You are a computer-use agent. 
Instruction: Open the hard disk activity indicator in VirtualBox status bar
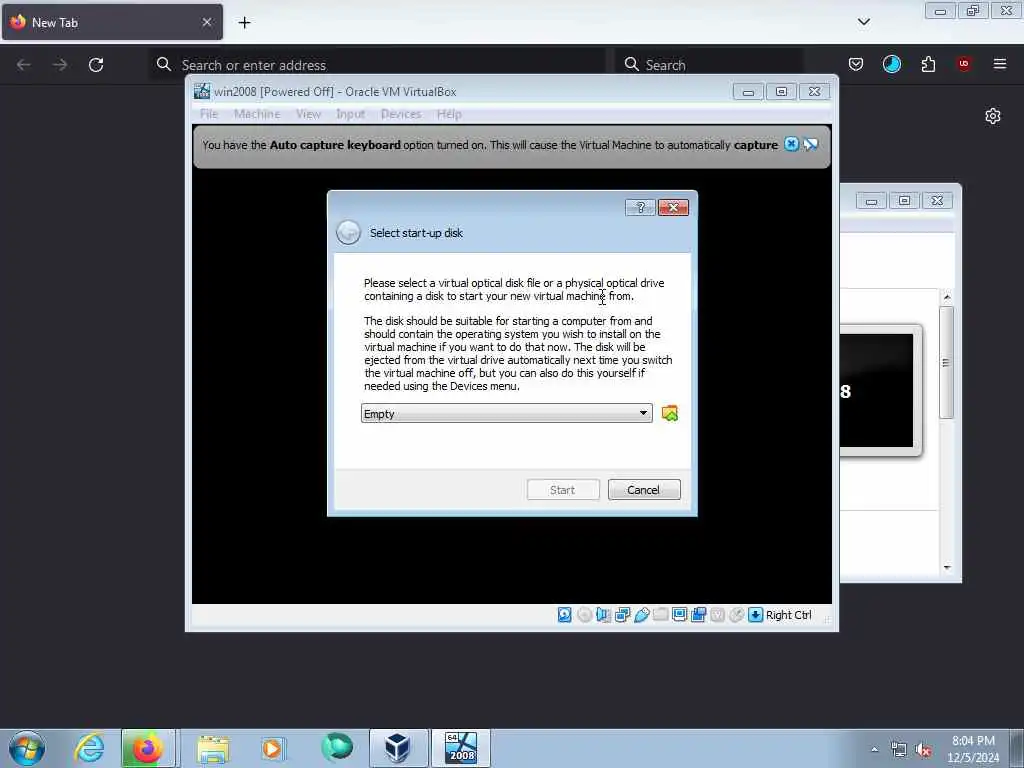(x=565, y=615)
